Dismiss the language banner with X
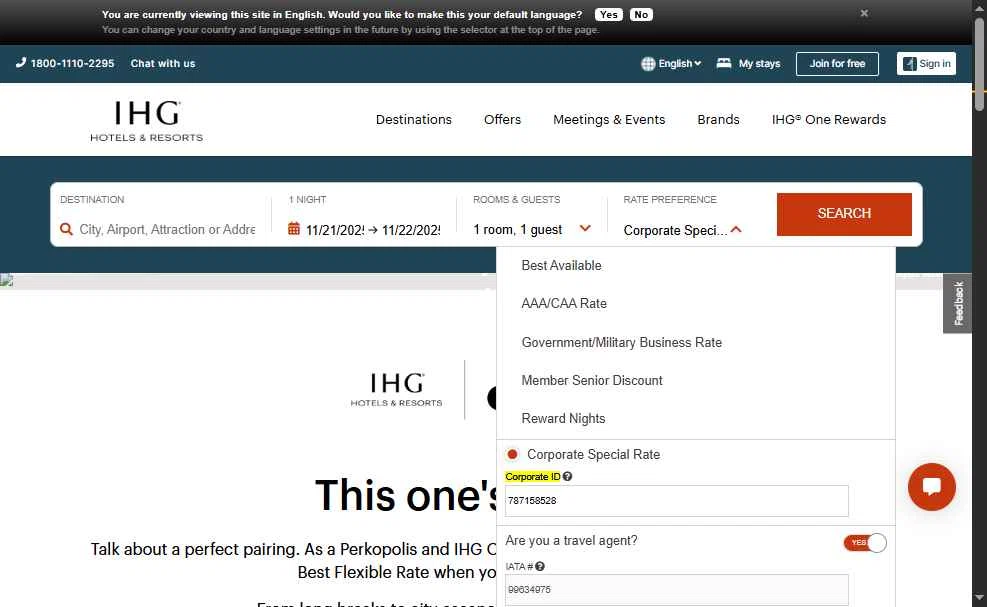987x607 pixels. point(864,13)
